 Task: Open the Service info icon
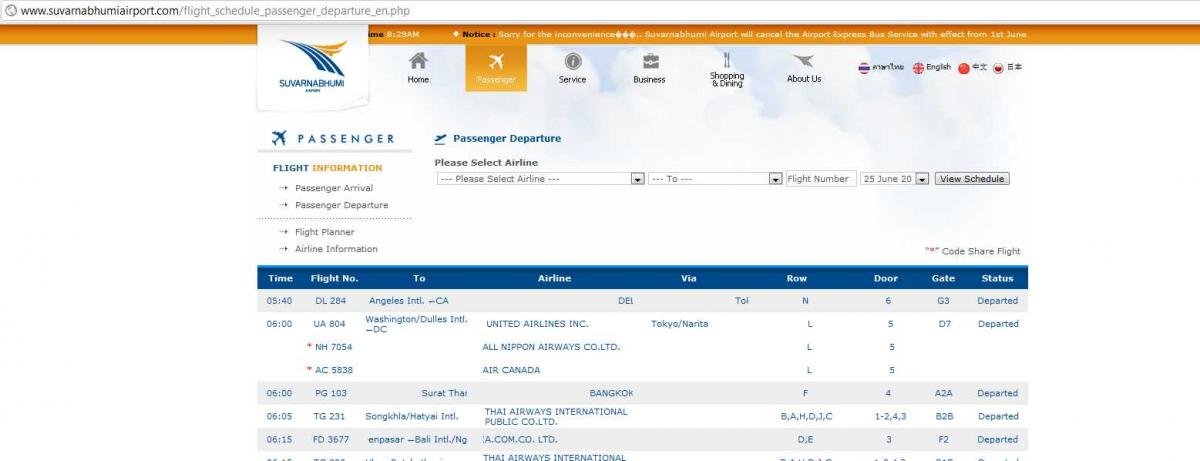572,61
